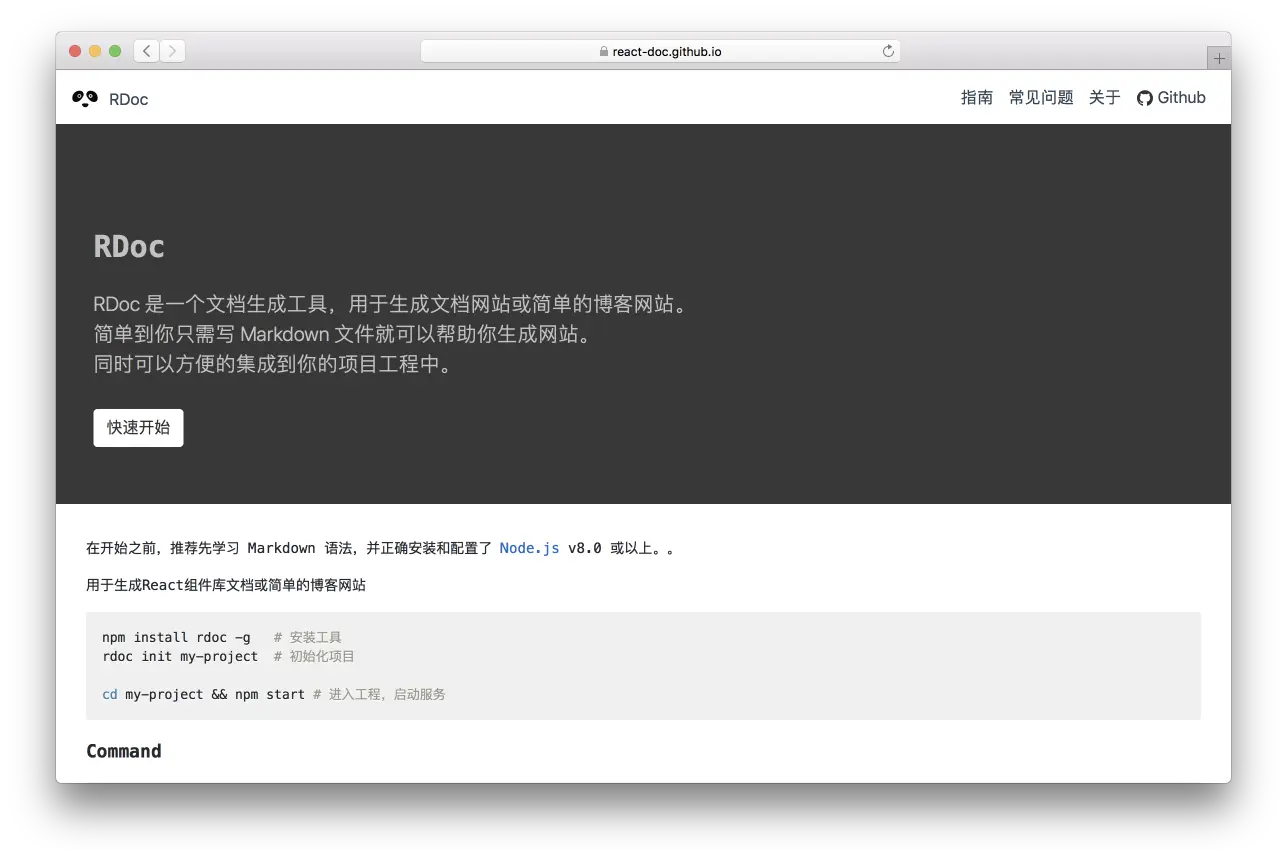Viewport: 1287px width, 863px height.
Task: Click the 'cd my-project && npm start' line
Action: tap(203, 694)
